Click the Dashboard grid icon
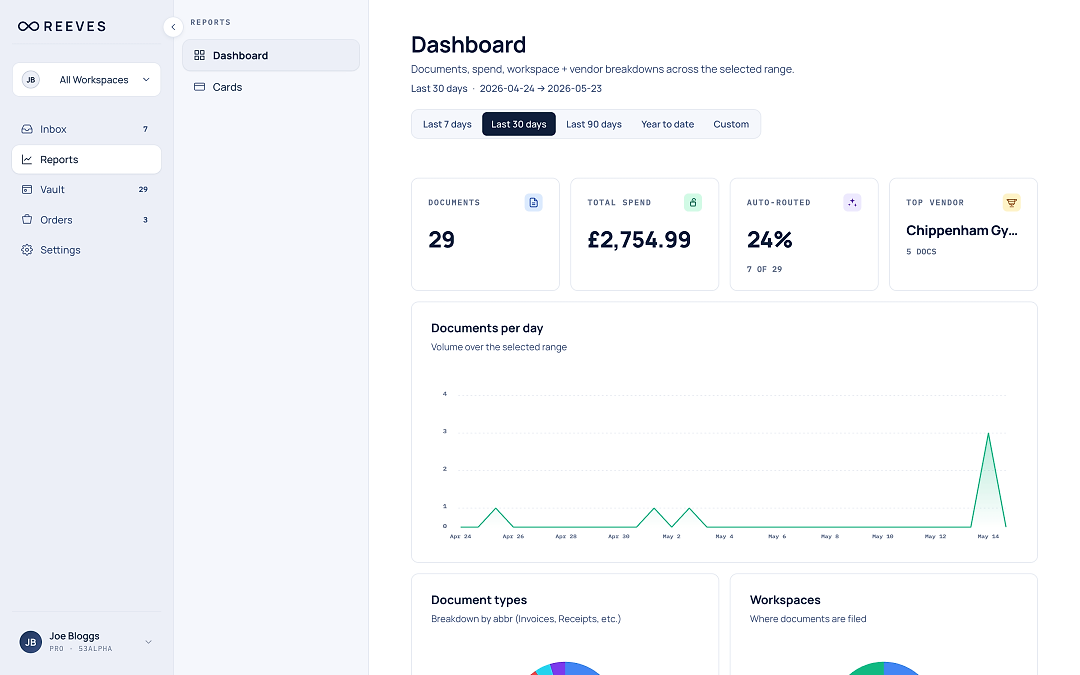This screenshot has width=1080, height=675. click(x=200, y=55)
